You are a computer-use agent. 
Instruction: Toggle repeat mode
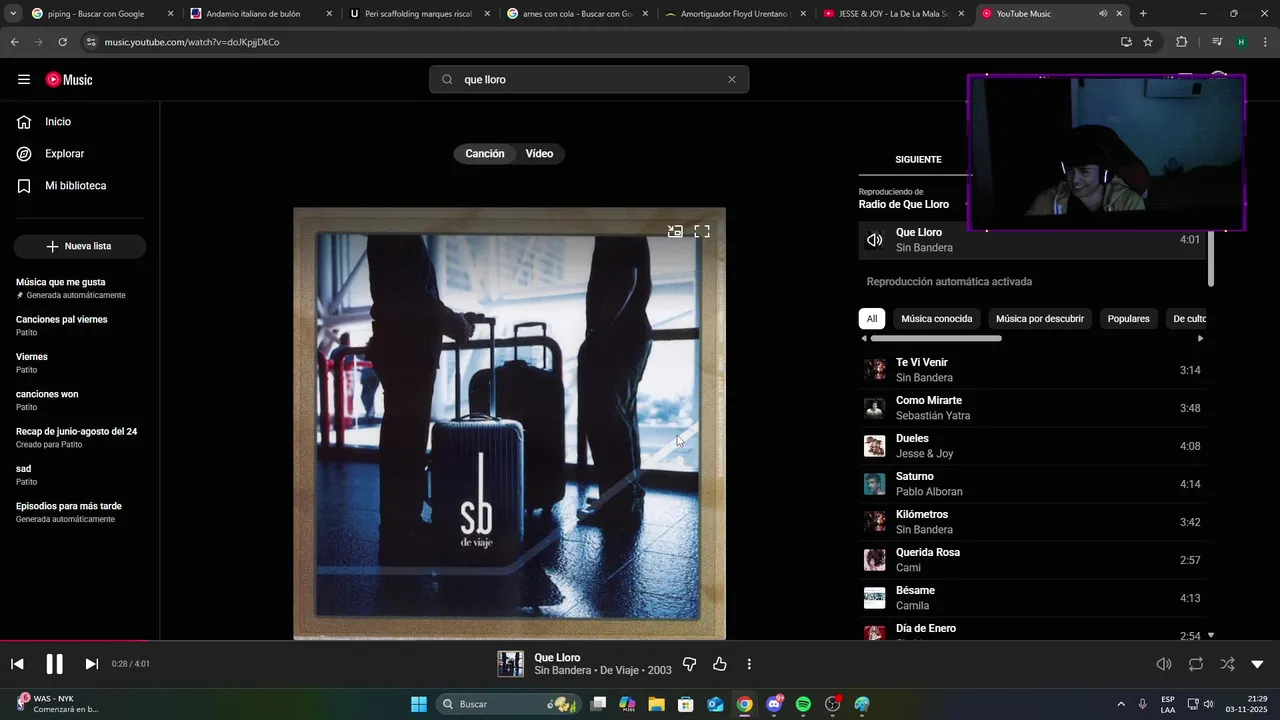pos(1195,664)
